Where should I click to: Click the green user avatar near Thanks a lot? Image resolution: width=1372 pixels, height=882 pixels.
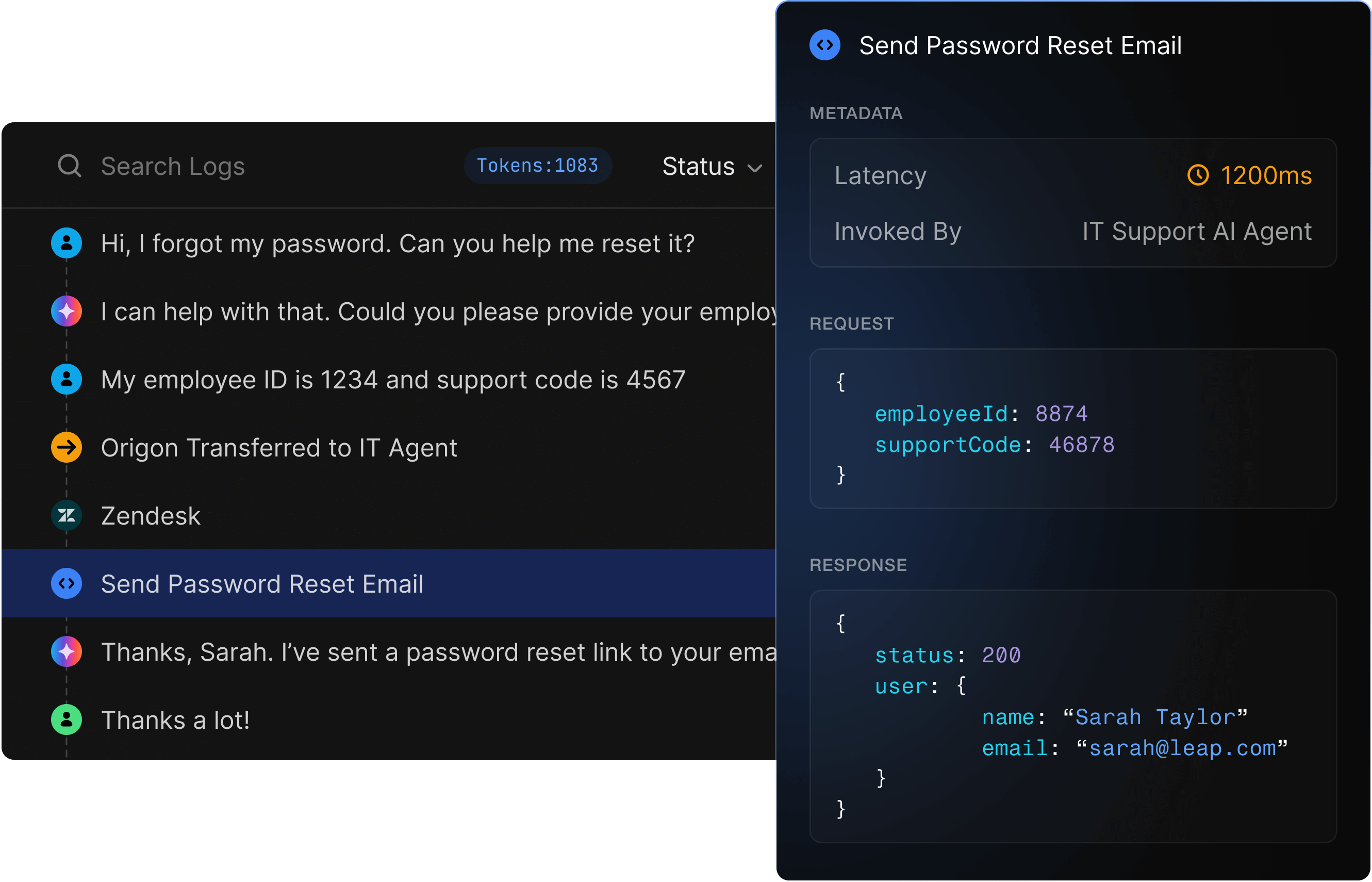pyautogui.click(x=67, y=720)
